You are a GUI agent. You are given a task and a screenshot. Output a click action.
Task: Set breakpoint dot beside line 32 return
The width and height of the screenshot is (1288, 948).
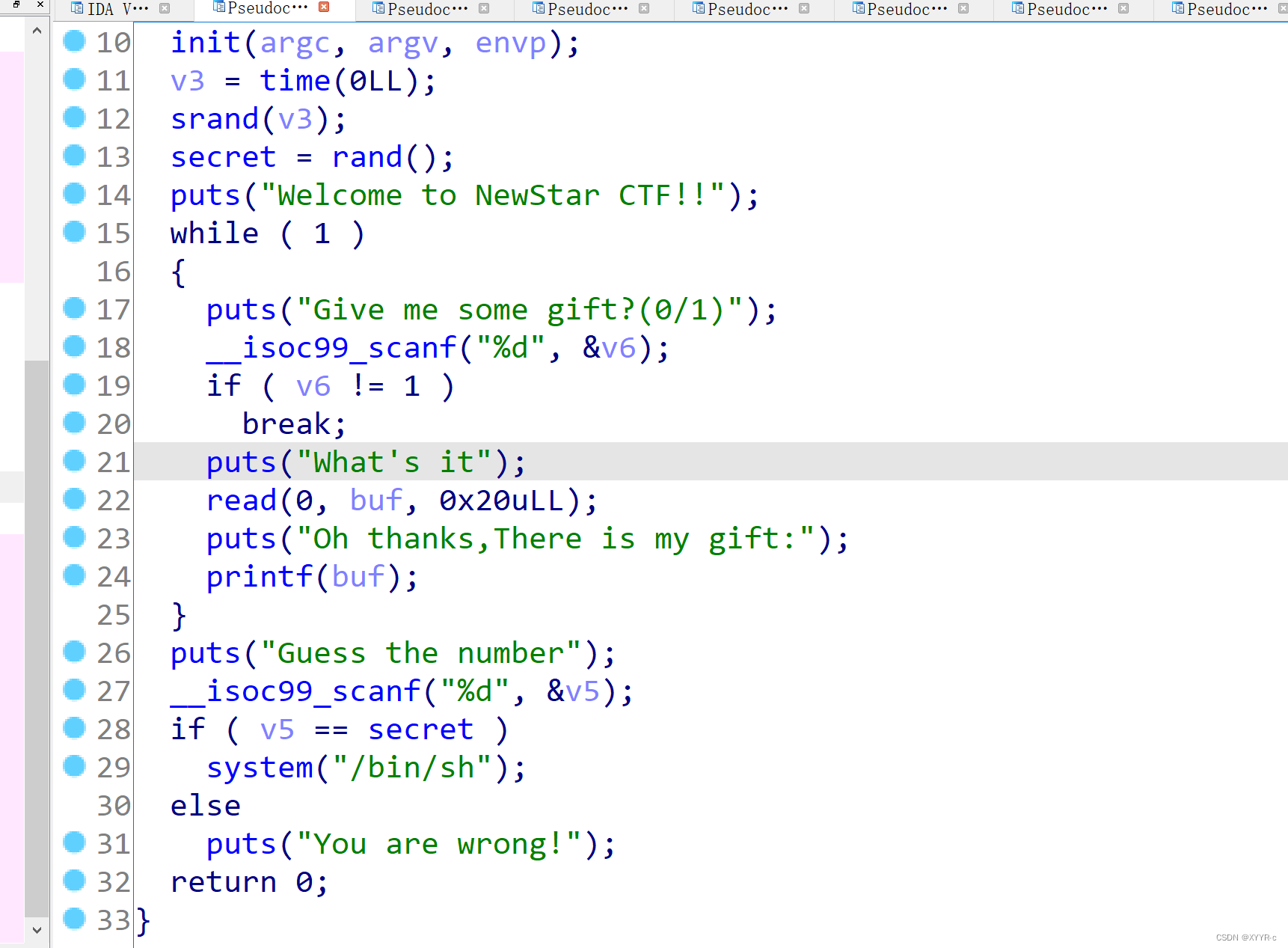(x=74, y=881)
